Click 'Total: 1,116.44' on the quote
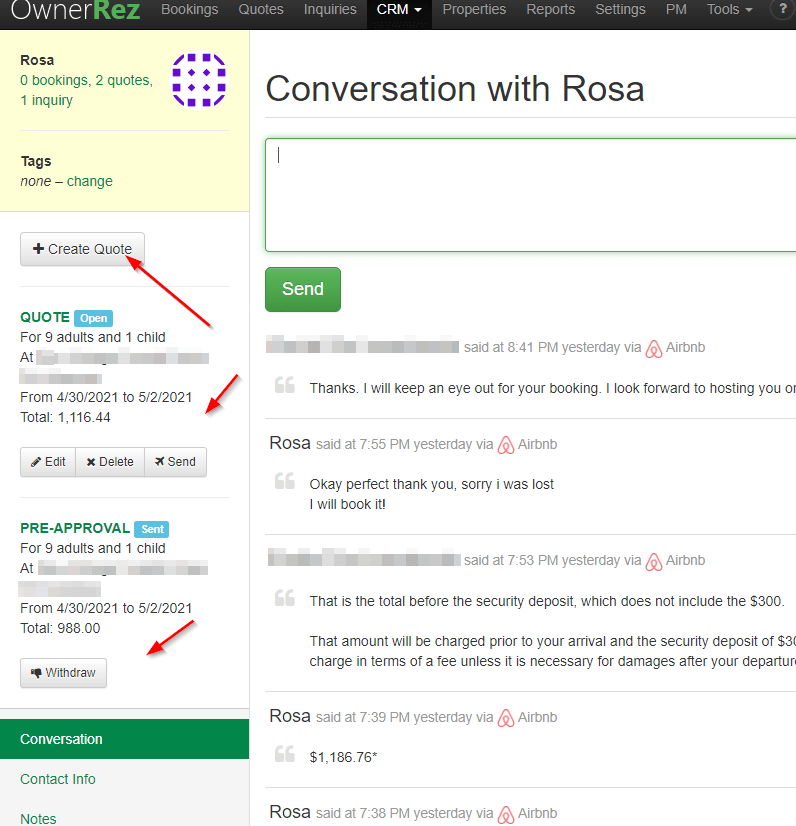796x826 pixels. click(65, 417)
